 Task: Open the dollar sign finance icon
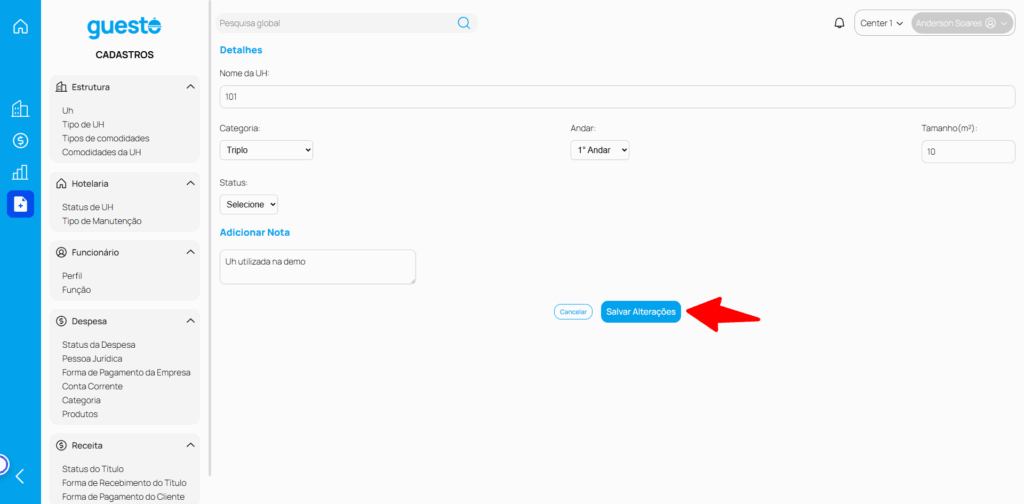(x=20, y=141)
